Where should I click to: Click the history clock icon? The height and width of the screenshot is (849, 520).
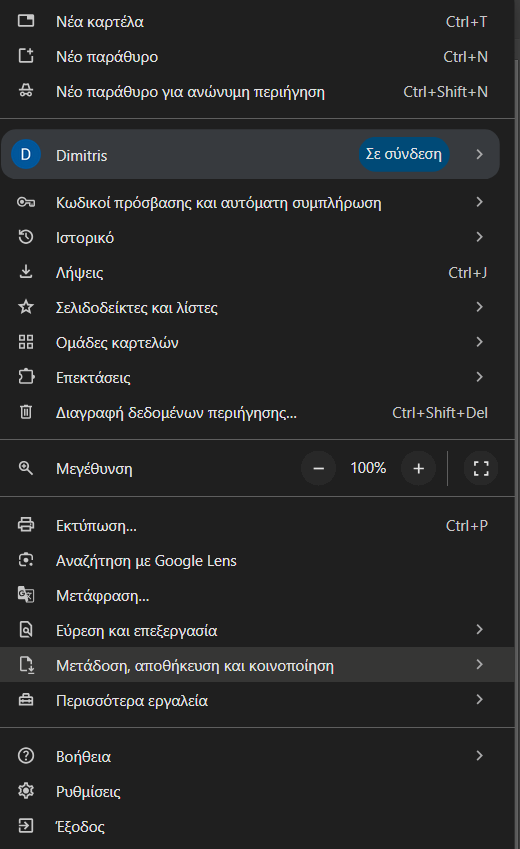coord(25,237)
